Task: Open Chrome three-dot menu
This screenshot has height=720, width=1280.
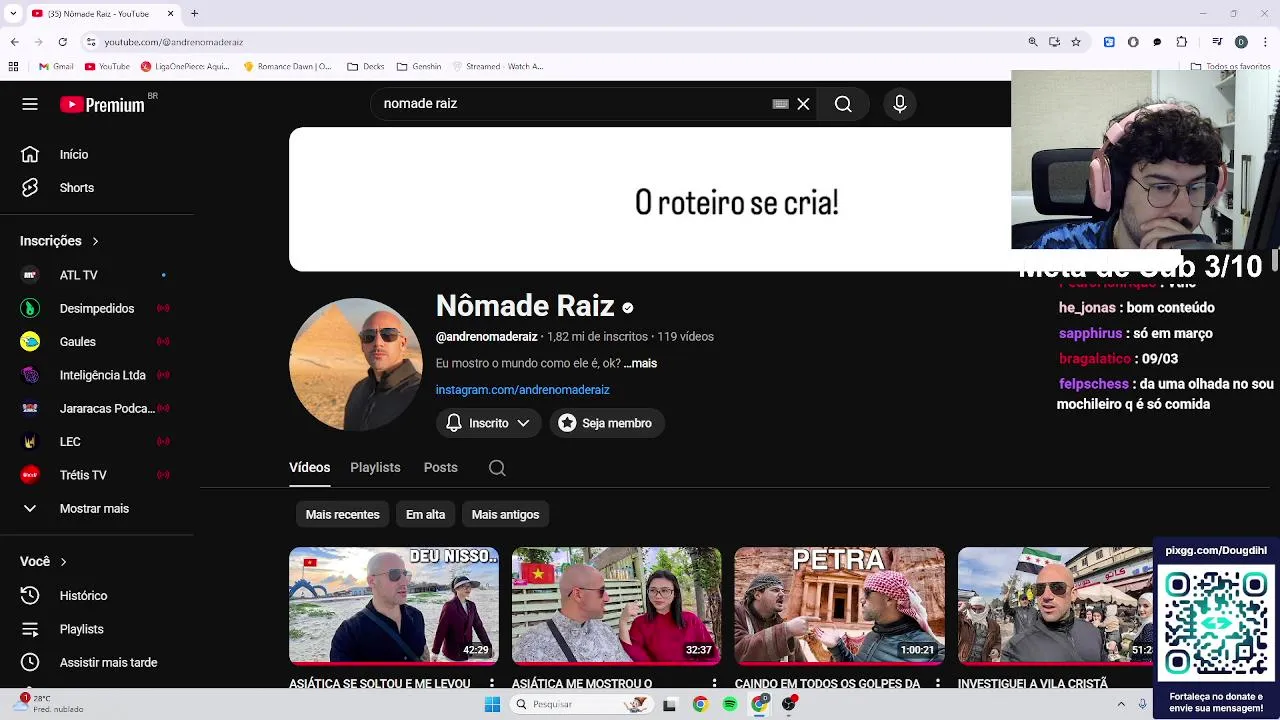Action: [1265, 42]
